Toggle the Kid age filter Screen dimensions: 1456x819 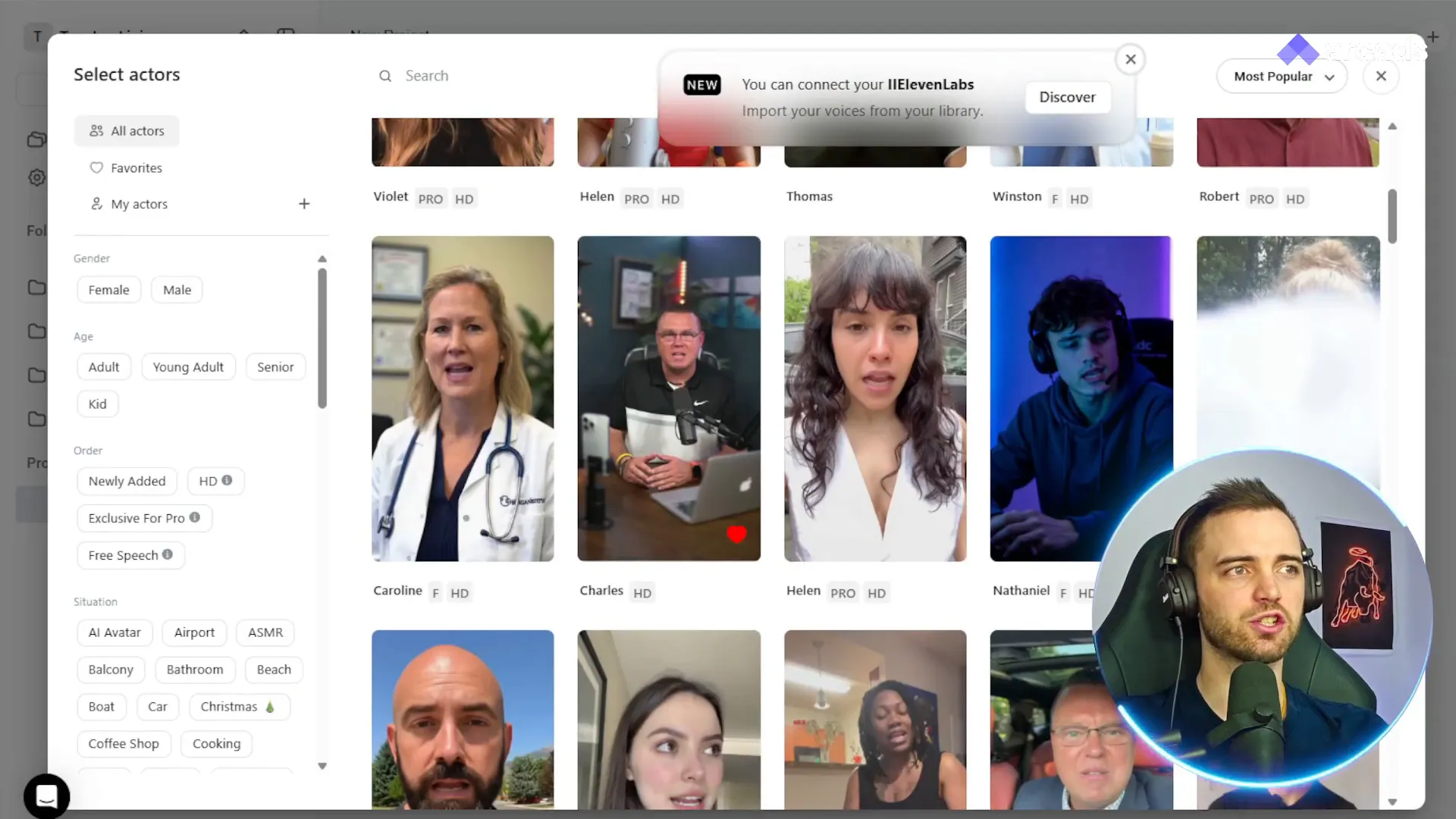pos(98,404)
